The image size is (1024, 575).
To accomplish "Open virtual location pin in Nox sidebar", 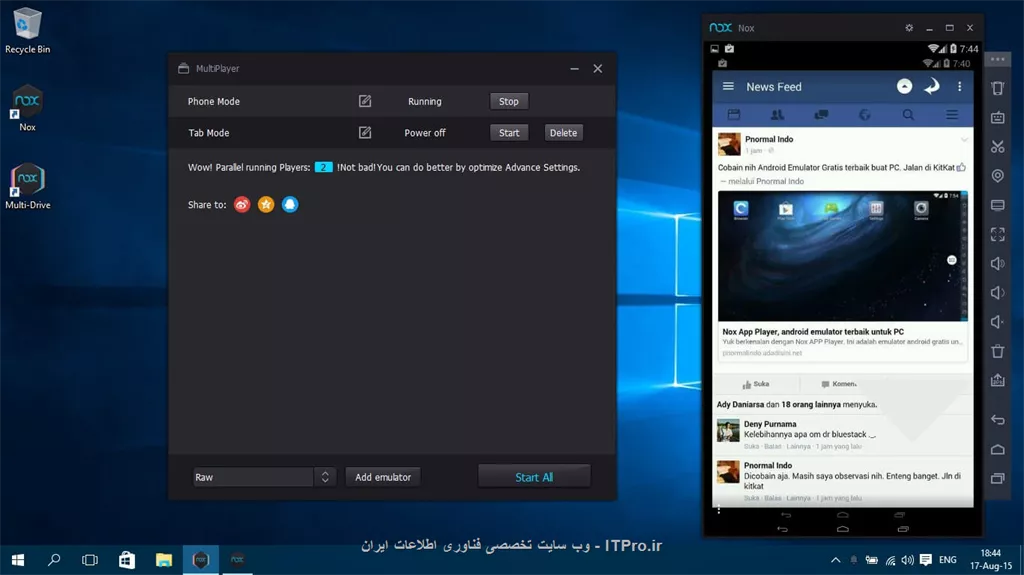I will coord(997,176).
